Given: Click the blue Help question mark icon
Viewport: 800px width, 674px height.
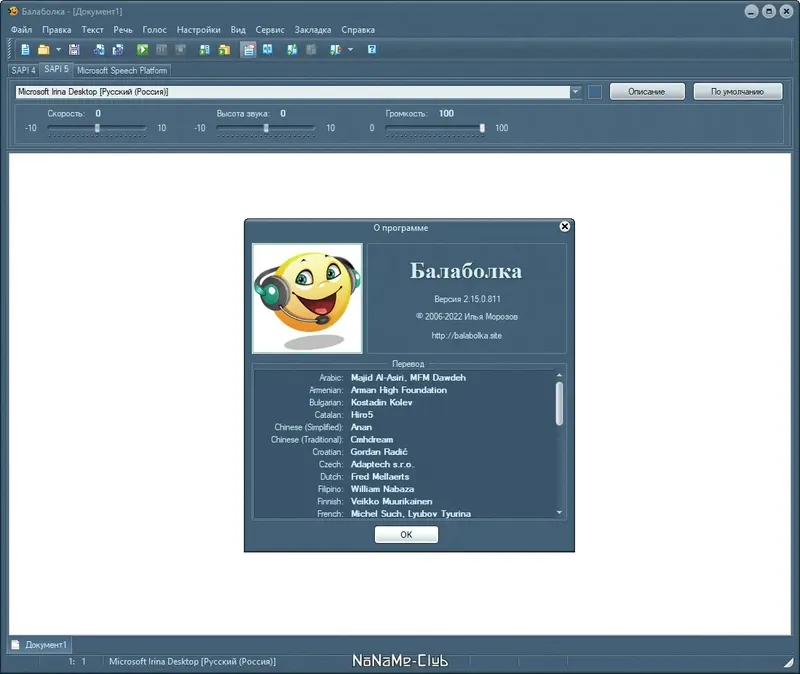Looking at the screenshot, I should pyautogui.click(x=372, y=49).
